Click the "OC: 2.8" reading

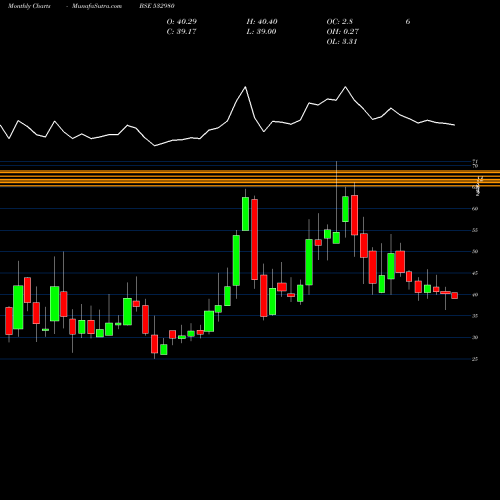click(340, 22)
